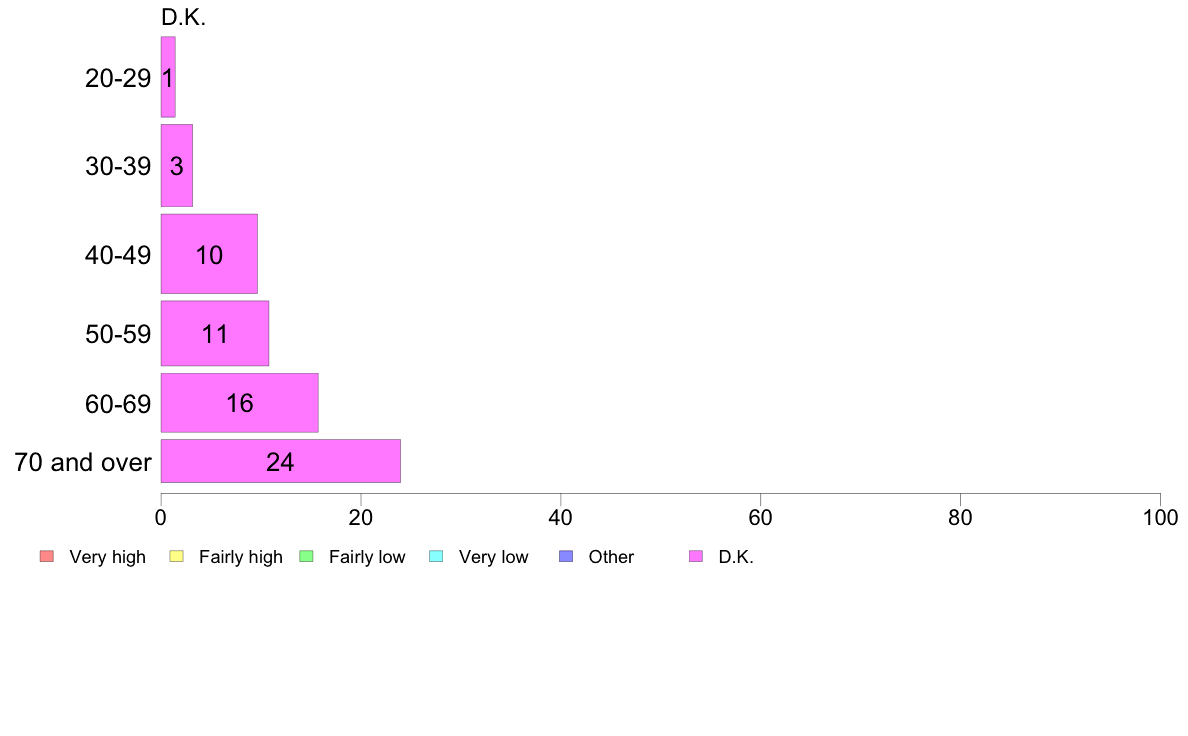This screenshot has height=736, width=1188.
Task: Click the D.K. magenta legend swatch
Action: 696,556
